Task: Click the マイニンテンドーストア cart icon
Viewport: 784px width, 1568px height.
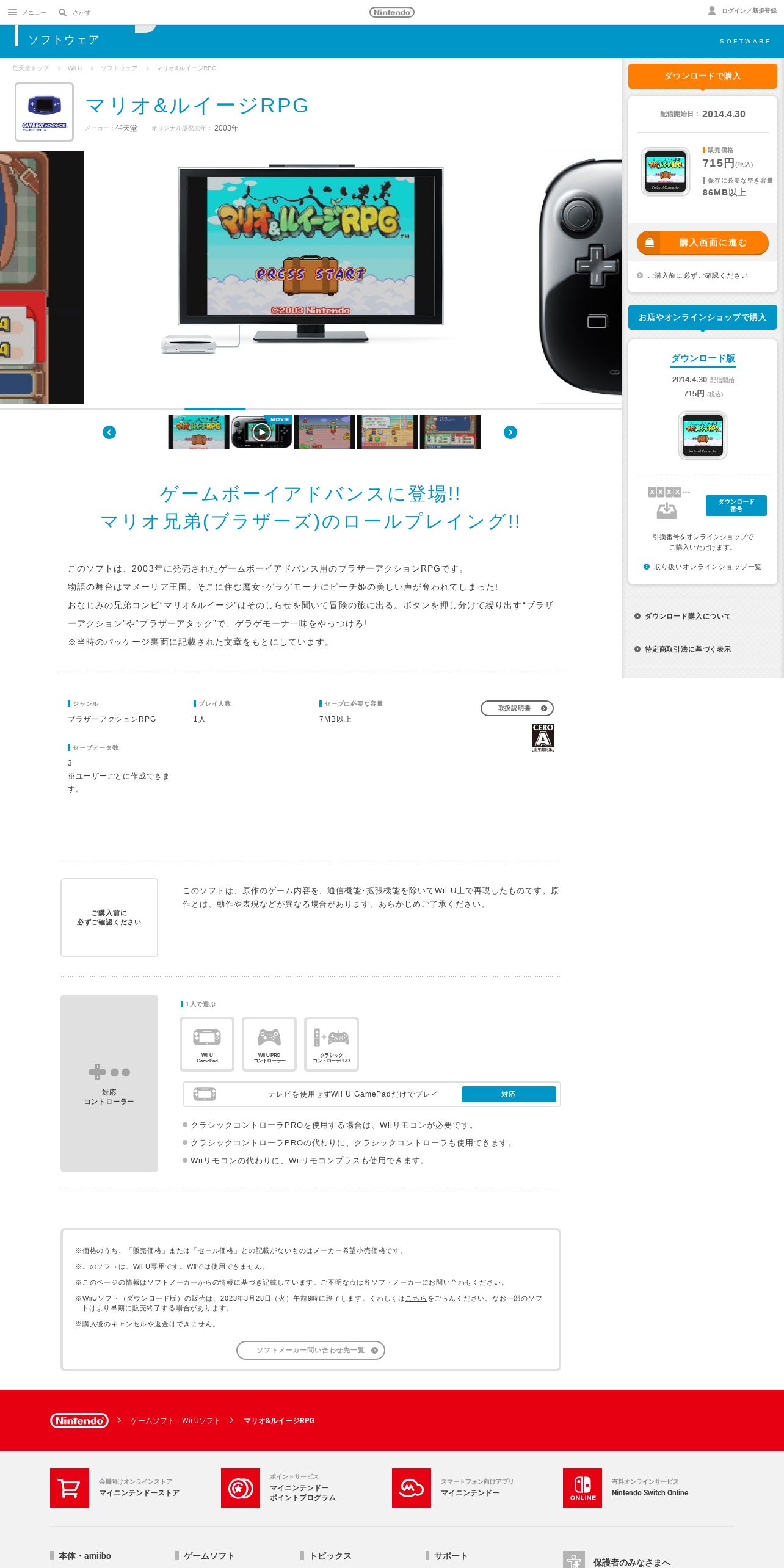Action: (70, 1488)
